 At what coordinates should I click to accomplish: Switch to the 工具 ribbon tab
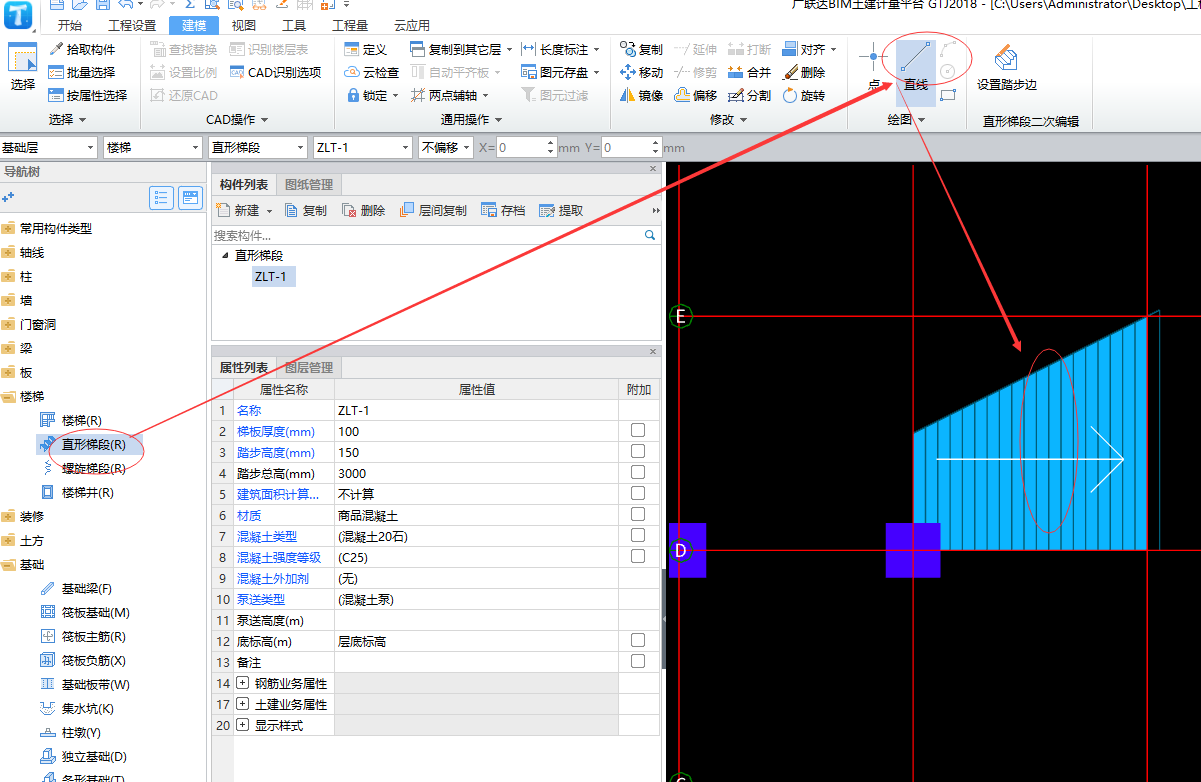point(294,25)
